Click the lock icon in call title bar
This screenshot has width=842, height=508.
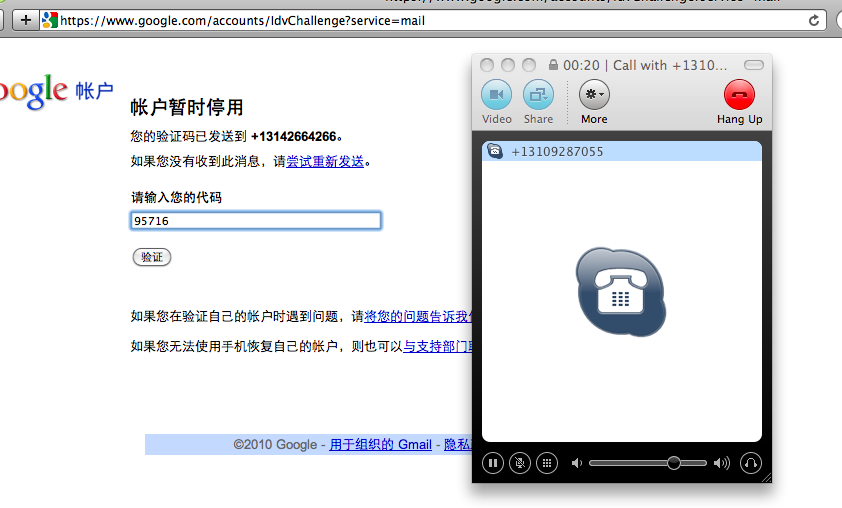(x=553, y=65)
